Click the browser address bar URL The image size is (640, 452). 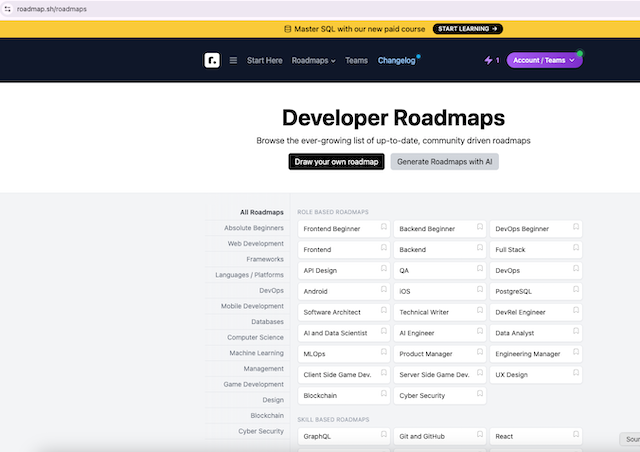coord(51,9)
